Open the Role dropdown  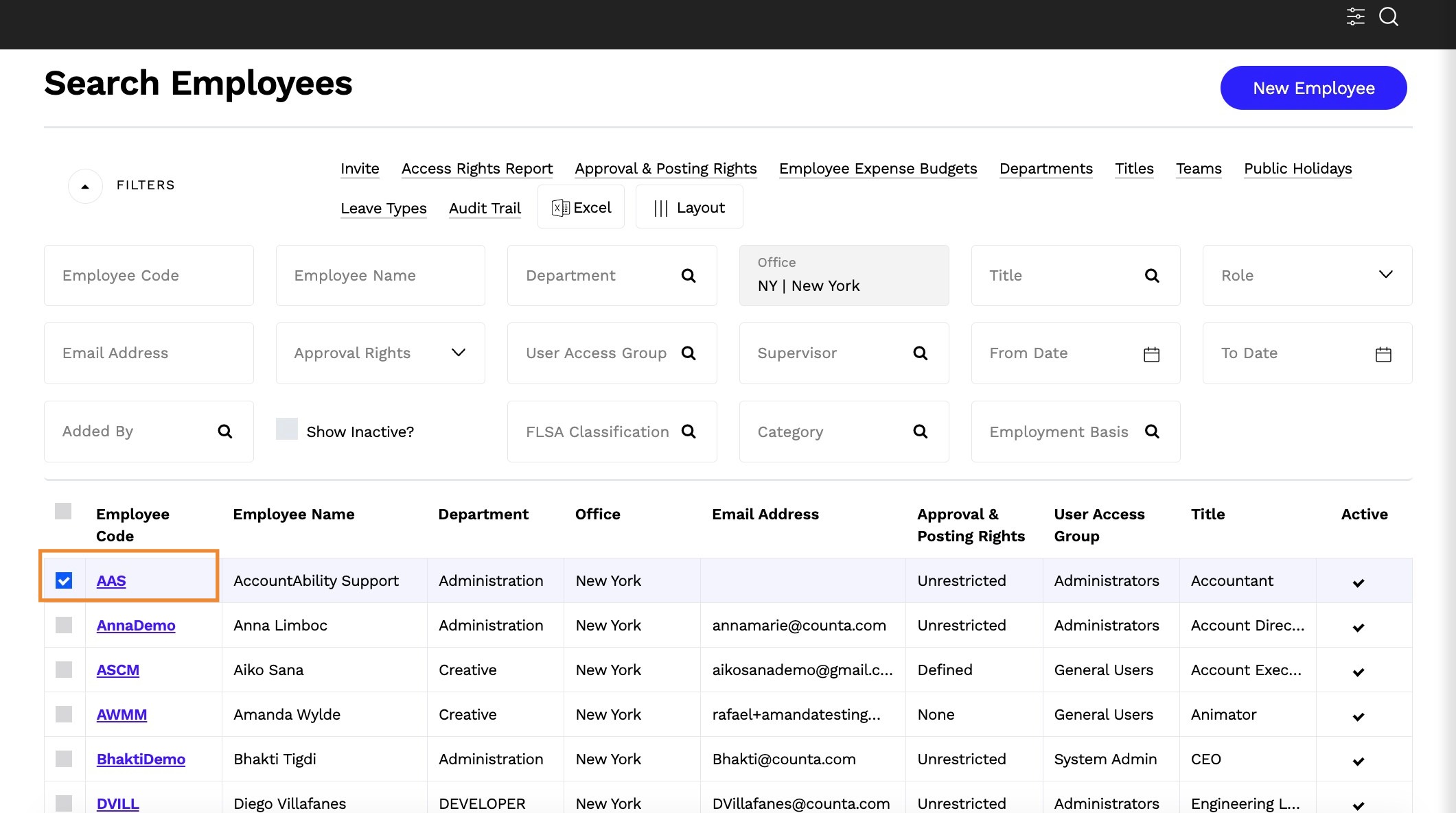pyautogui.click(x=1307, y=275)
